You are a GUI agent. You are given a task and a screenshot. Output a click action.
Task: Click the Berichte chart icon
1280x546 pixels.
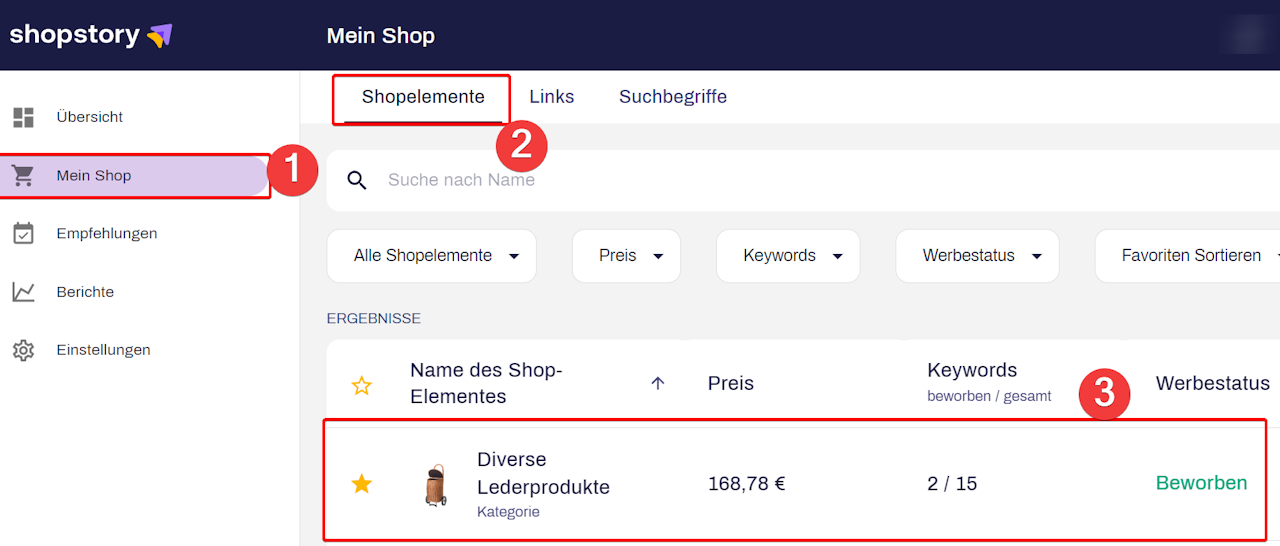click(x=23, y=292)
